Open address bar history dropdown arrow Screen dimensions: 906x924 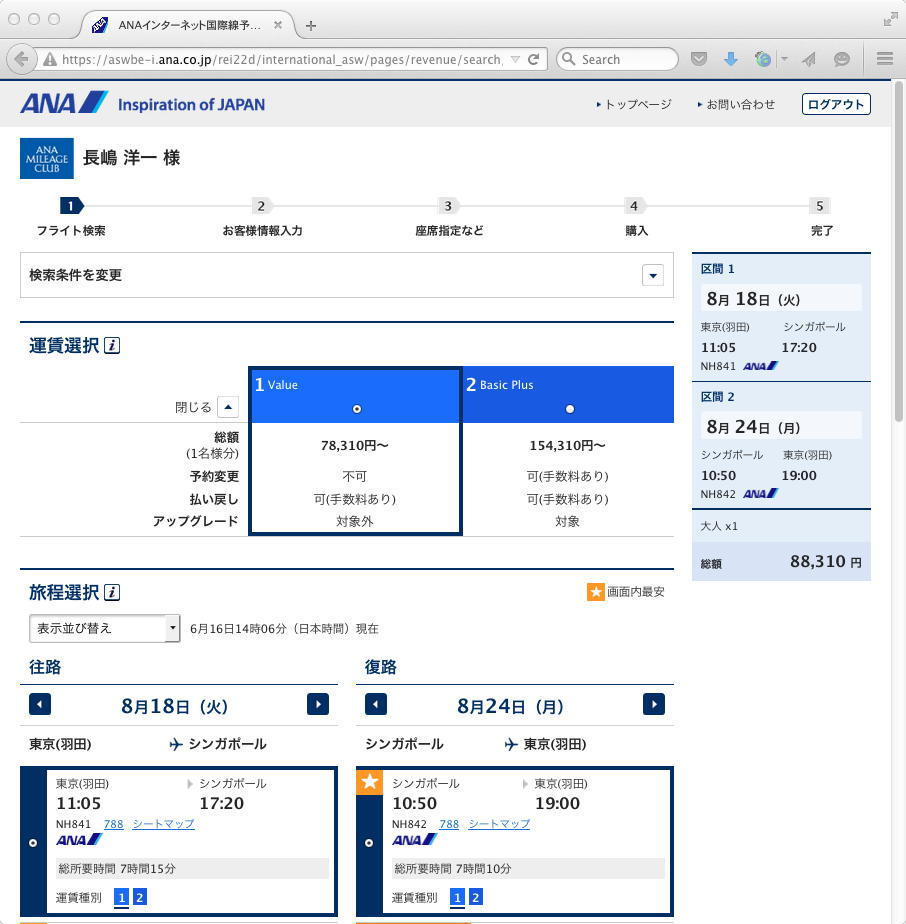click(515, 60)
